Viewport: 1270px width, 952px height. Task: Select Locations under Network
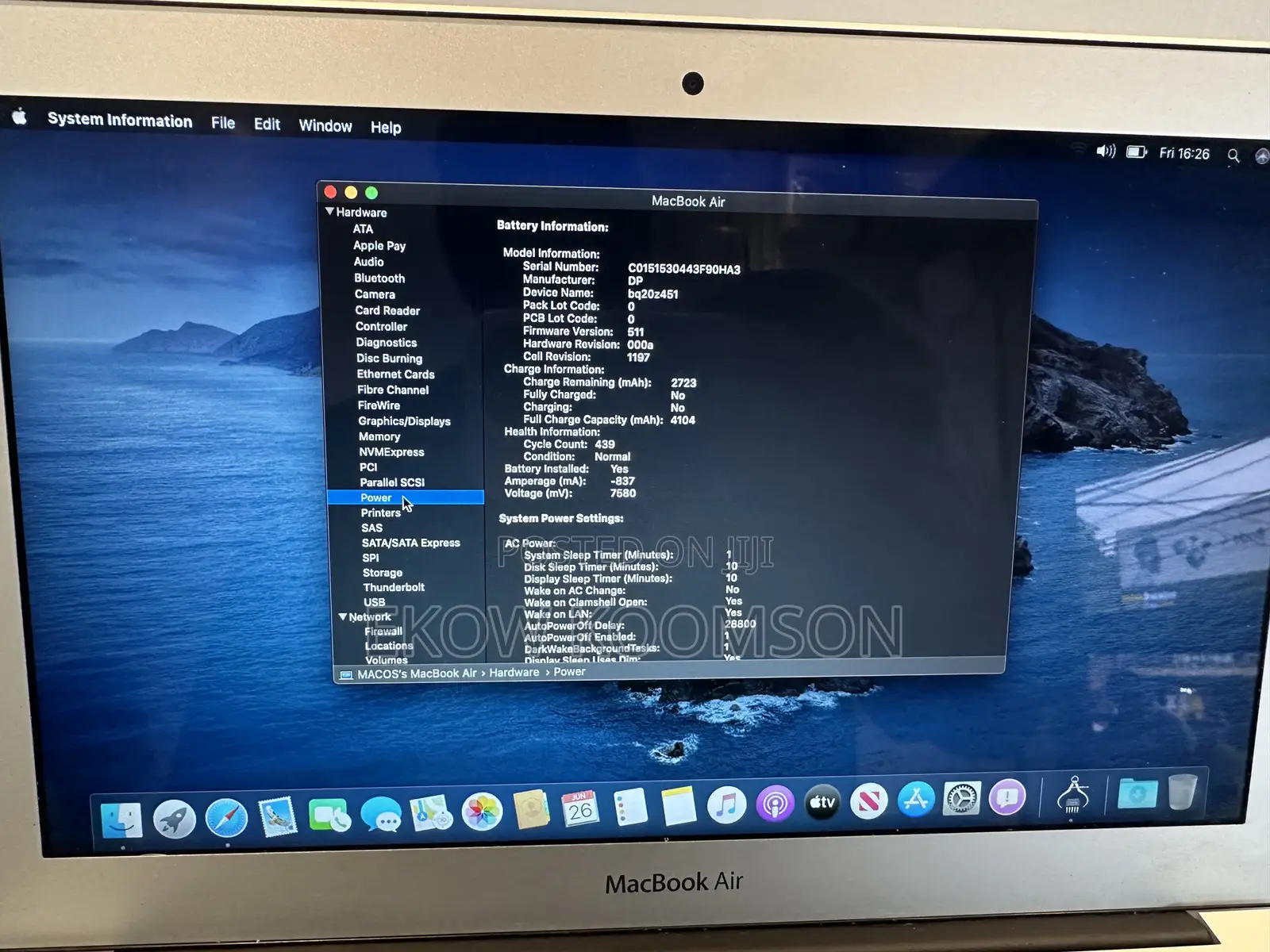pyautogui.click(x=389, y=646)
